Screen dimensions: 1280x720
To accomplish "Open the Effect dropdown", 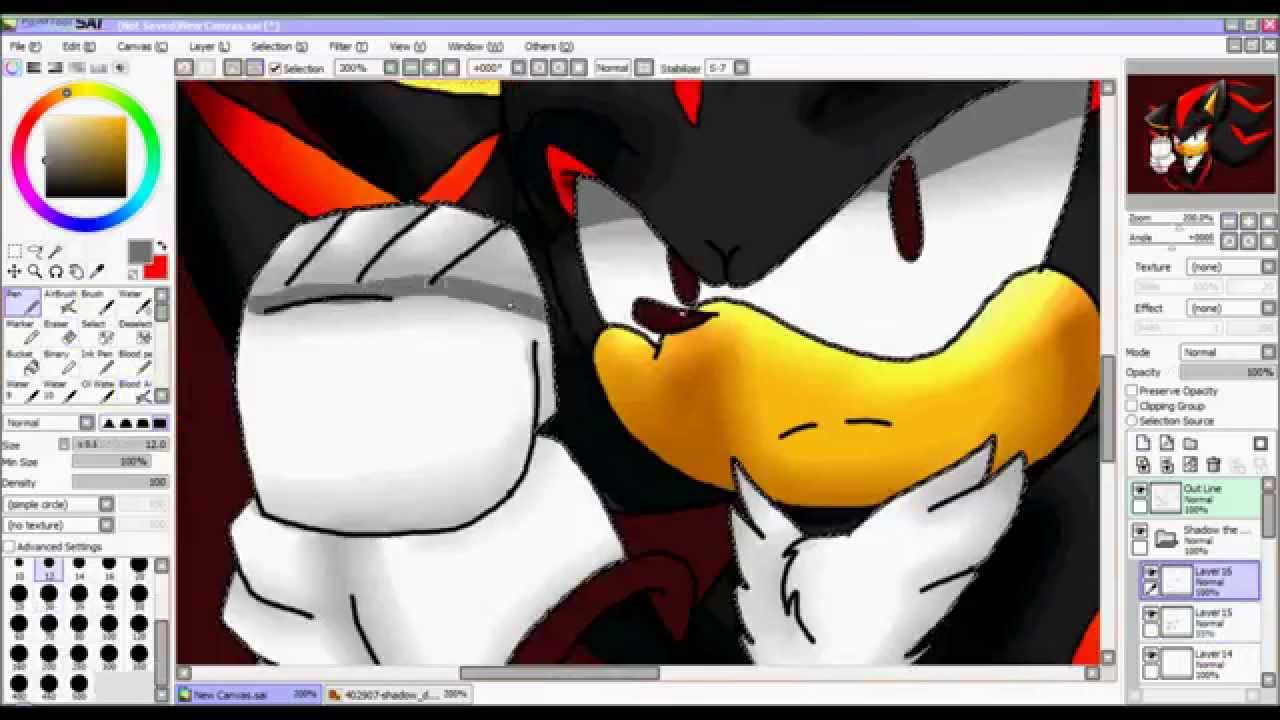I will coord(1230,308).
